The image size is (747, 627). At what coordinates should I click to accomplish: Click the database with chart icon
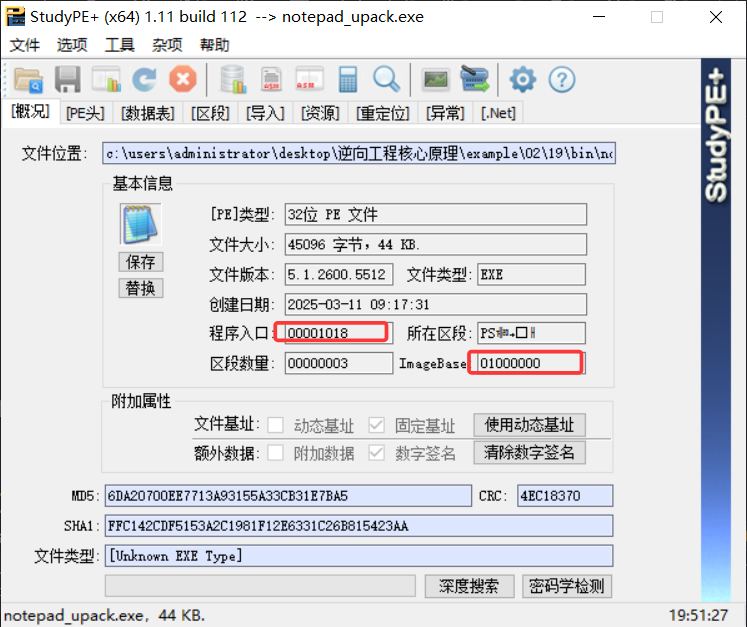[x=233, y=80]
